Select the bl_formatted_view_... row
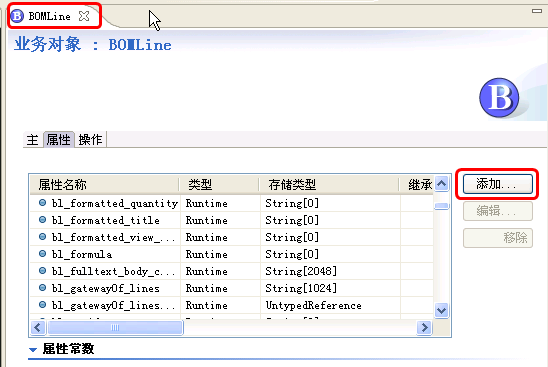This screenshot has width=548, height=367. [232, 238]
